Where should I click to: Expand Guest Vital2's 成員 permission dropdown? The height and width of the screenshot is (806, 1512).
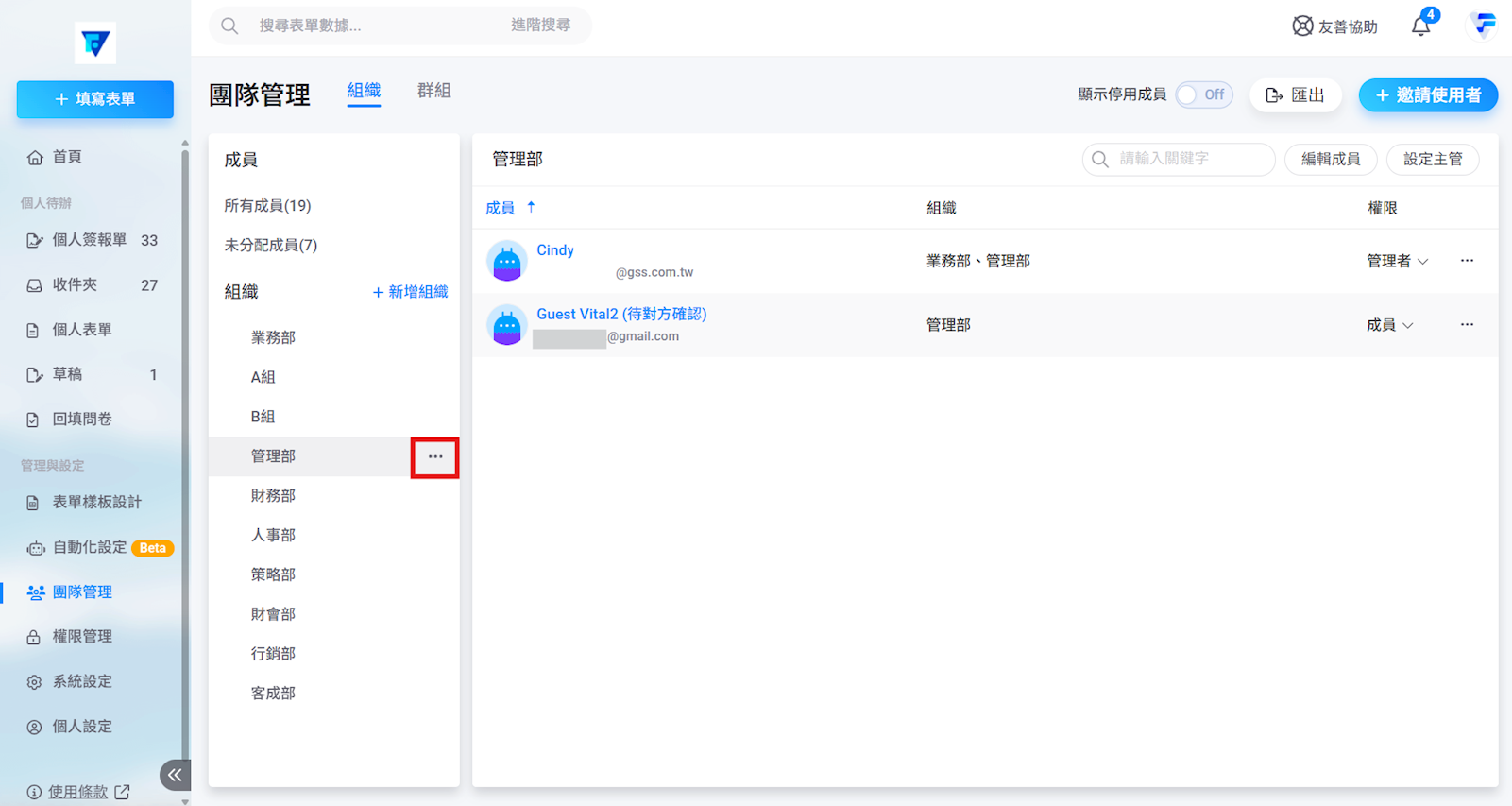point(1389,325)
